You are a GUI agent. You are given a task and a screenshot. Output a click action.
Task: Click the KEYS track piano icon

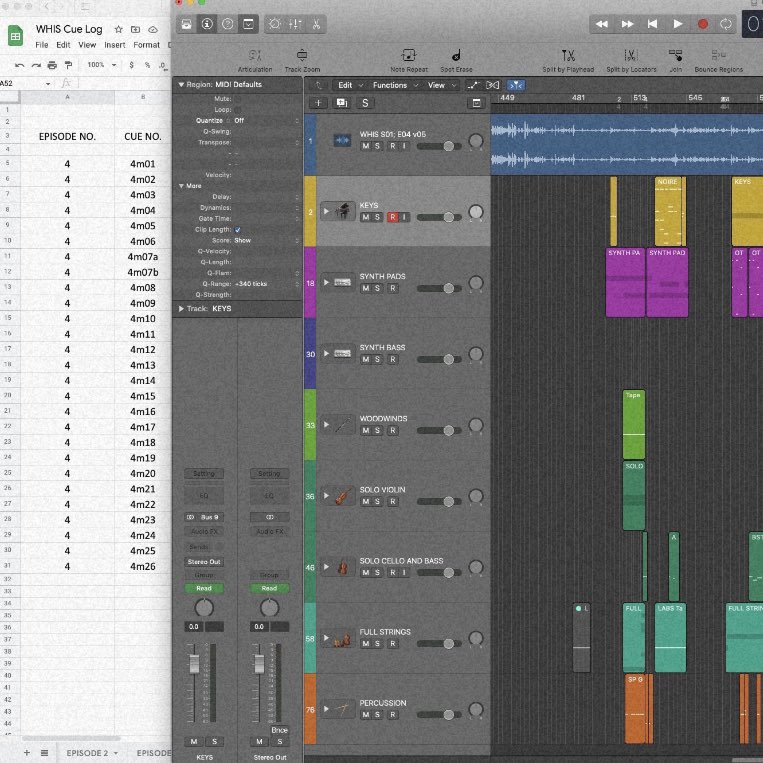(343, 211)
